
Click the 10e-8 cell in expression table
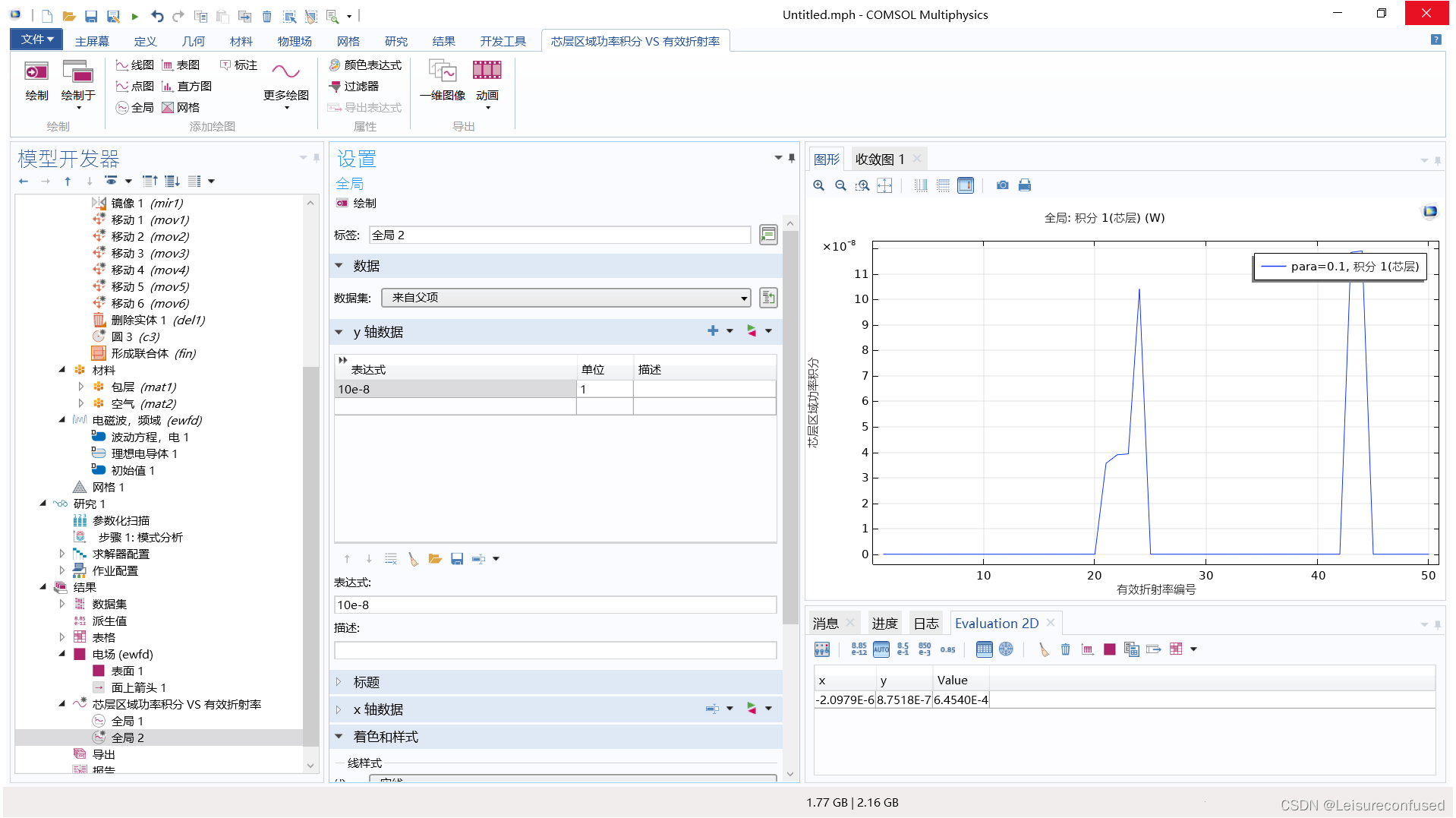[x=455, y=390]
